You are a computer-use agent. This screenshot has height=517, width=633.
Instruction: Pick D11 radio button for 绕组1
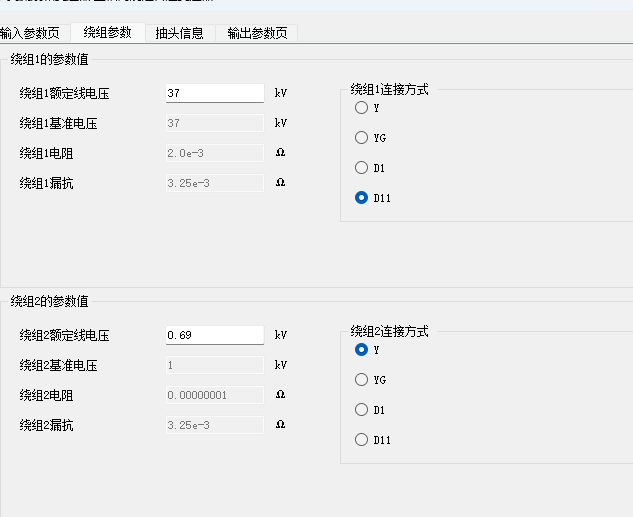pyautogui.click(x=362, y=198)
